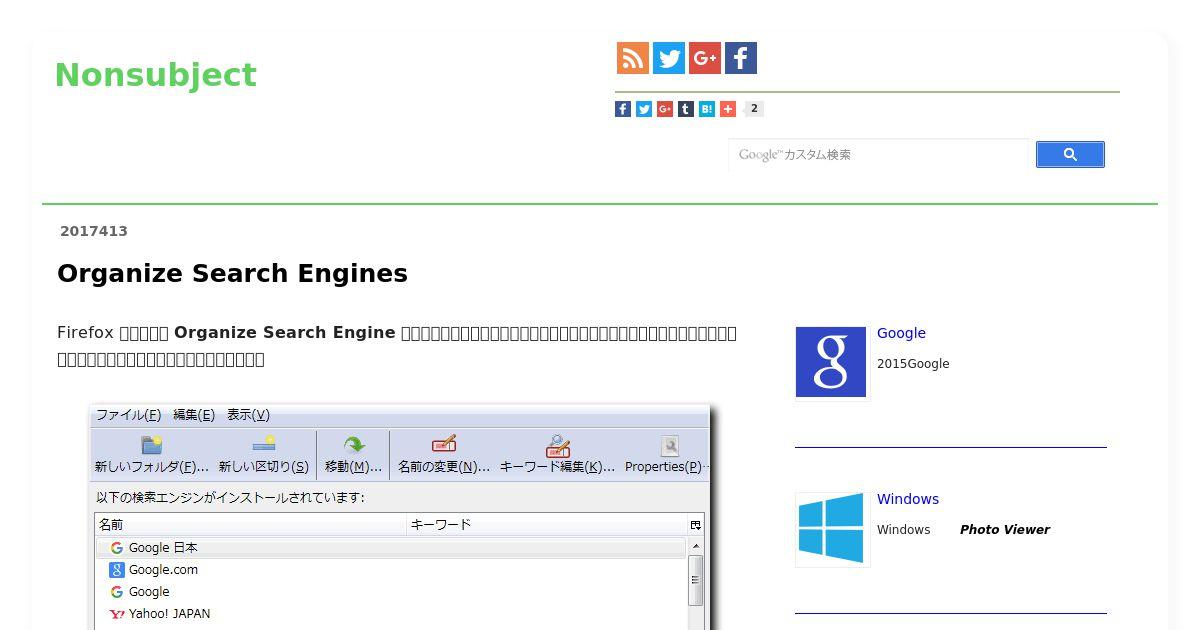
Task: Click the engine list scrollbar thumb
Action: [696, 581]
